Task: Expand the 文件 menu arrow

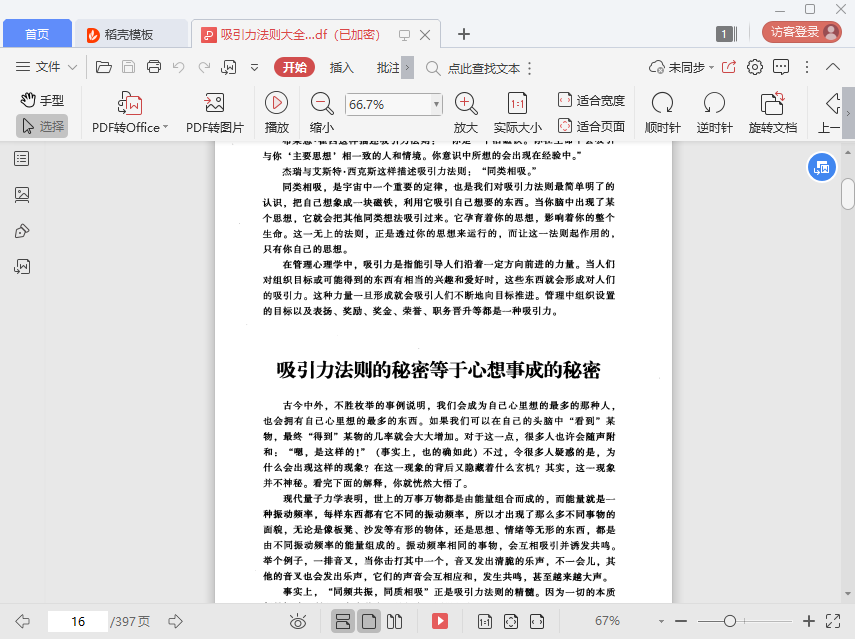Action: 73,68
